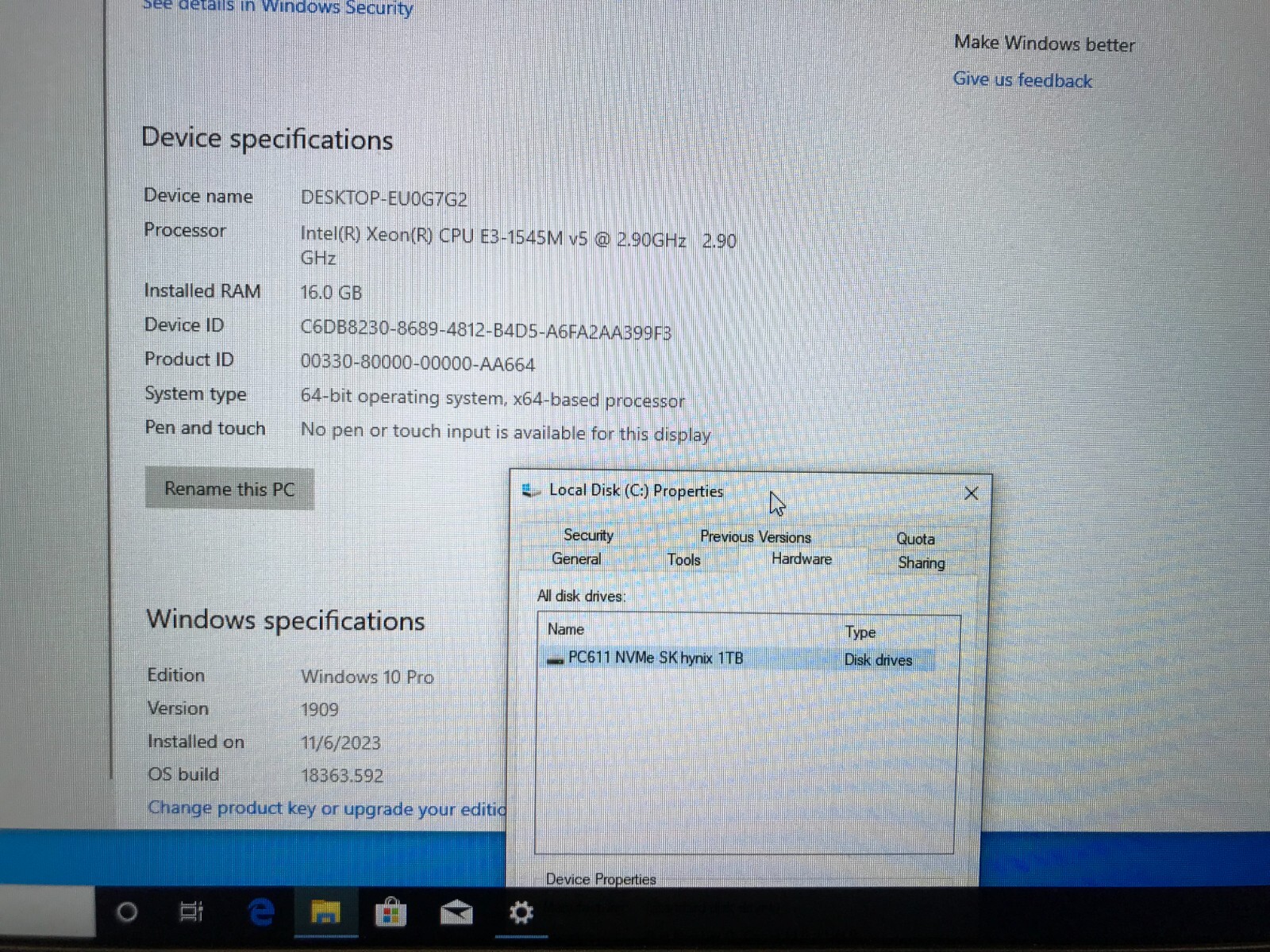Launch Microsoft Edge from taskbar
The height and width of the screenshot is (952, 1270).
260,912
